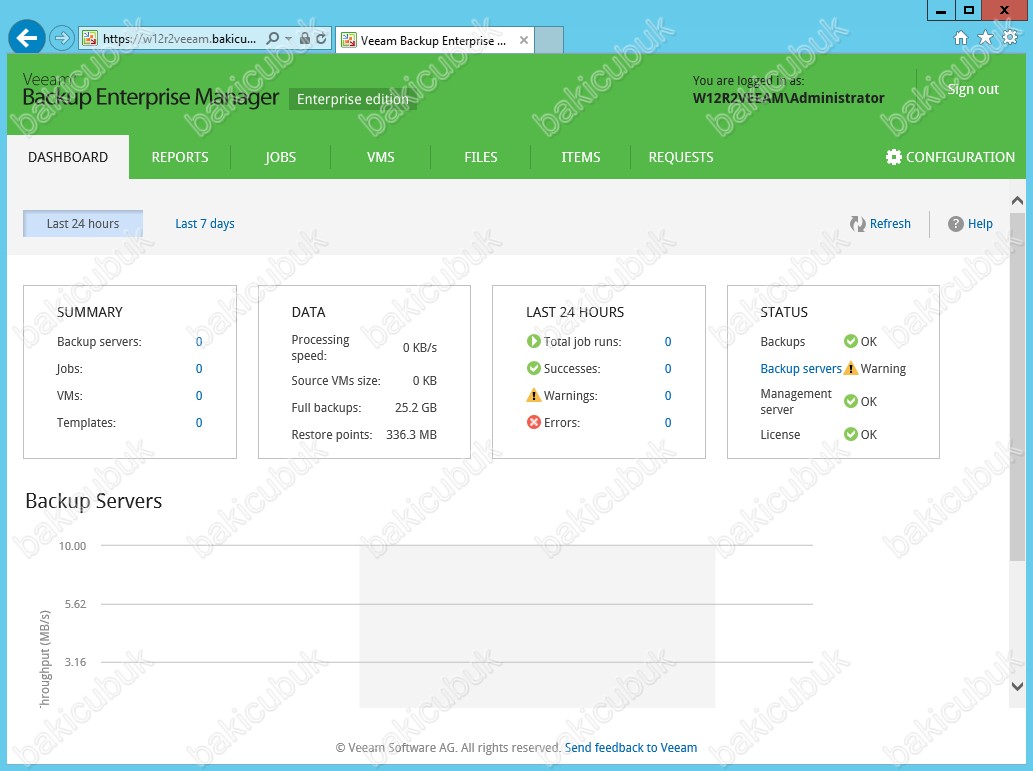
Task: Switch to the Last 7 days view
Action: pos(205,223)
